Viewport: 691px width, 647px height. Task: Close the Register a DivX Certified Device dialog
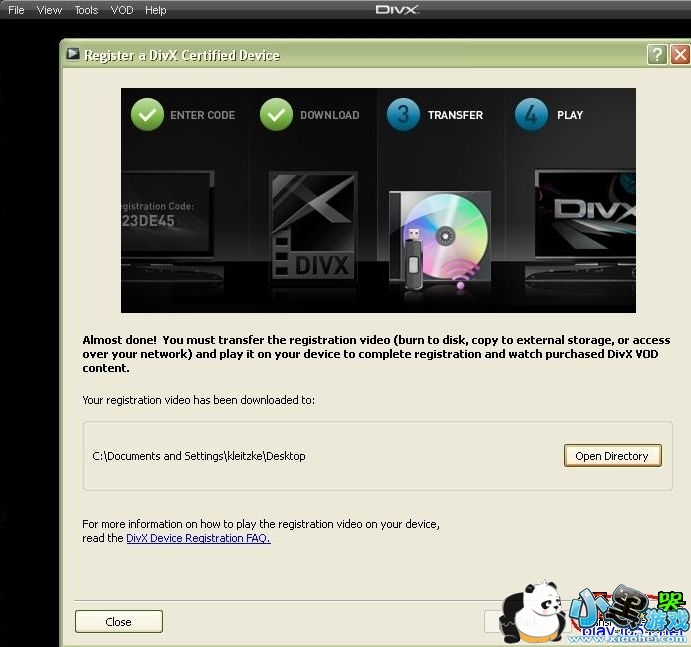click(x=680, y=55)
